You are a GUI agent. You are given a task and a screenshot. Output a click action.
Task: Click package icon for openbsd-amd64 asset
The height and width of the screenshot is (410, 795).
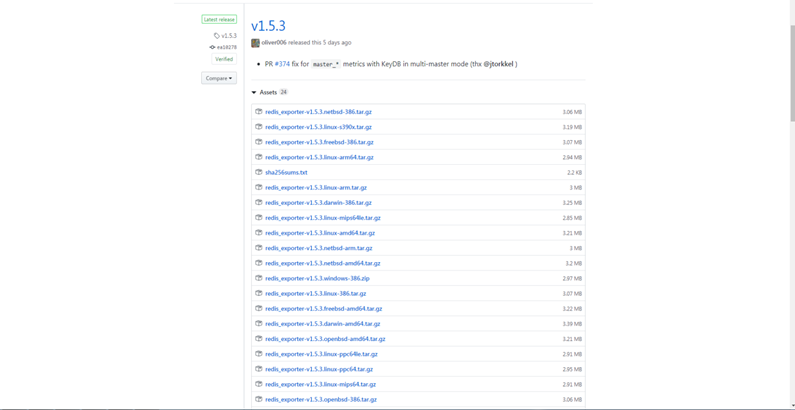[259, 339]
